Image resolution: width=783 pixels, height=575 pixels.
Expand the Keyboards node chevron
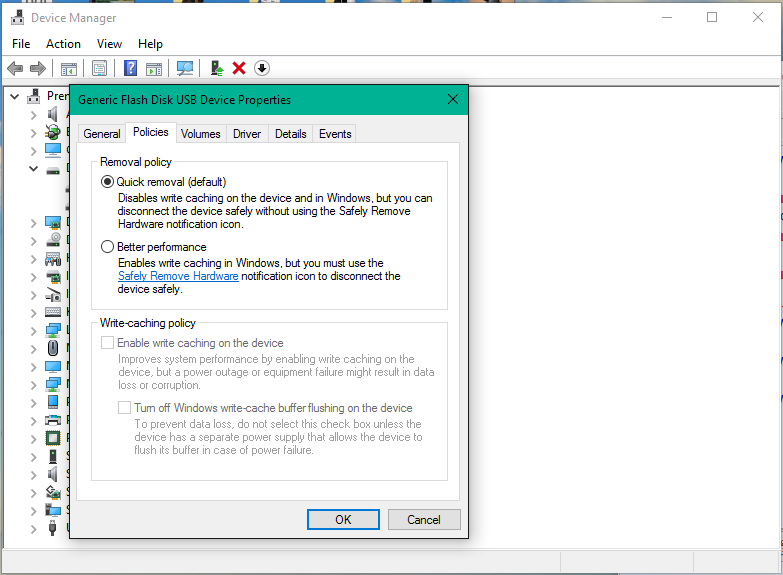[33, 313]
